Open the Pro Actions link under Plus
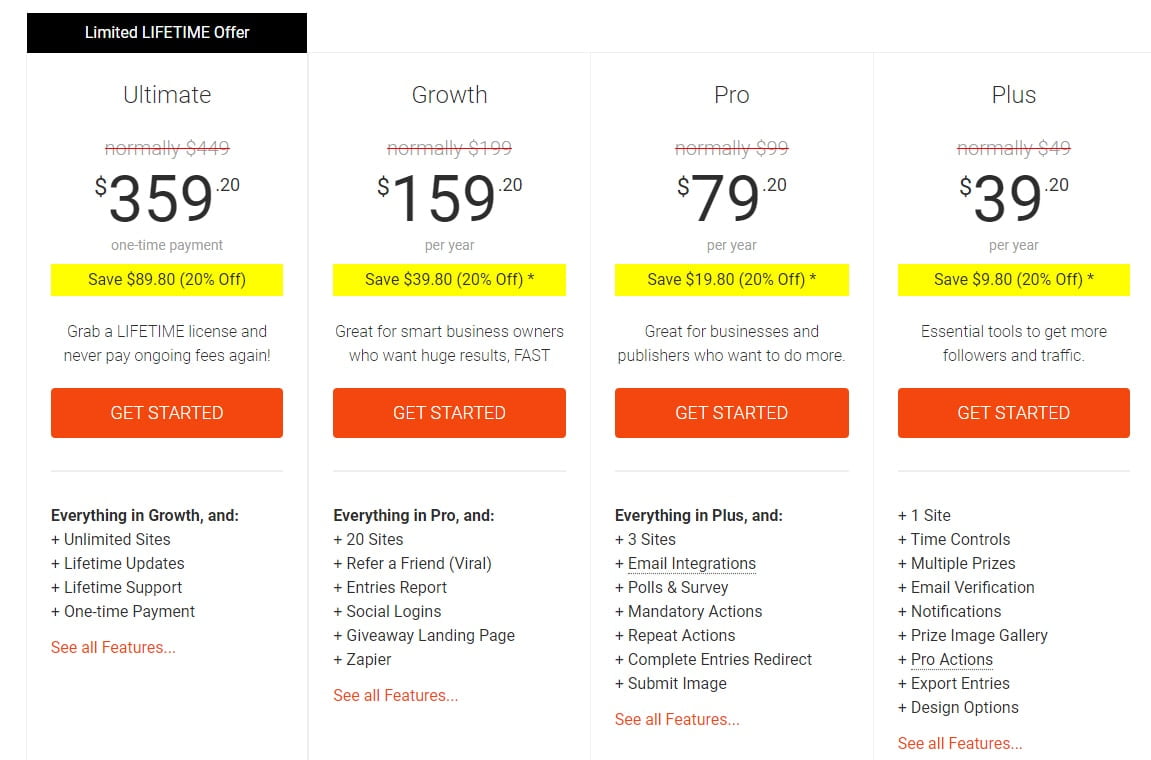The height and width of the screenshot is (760, 1151). coord(951,659)
